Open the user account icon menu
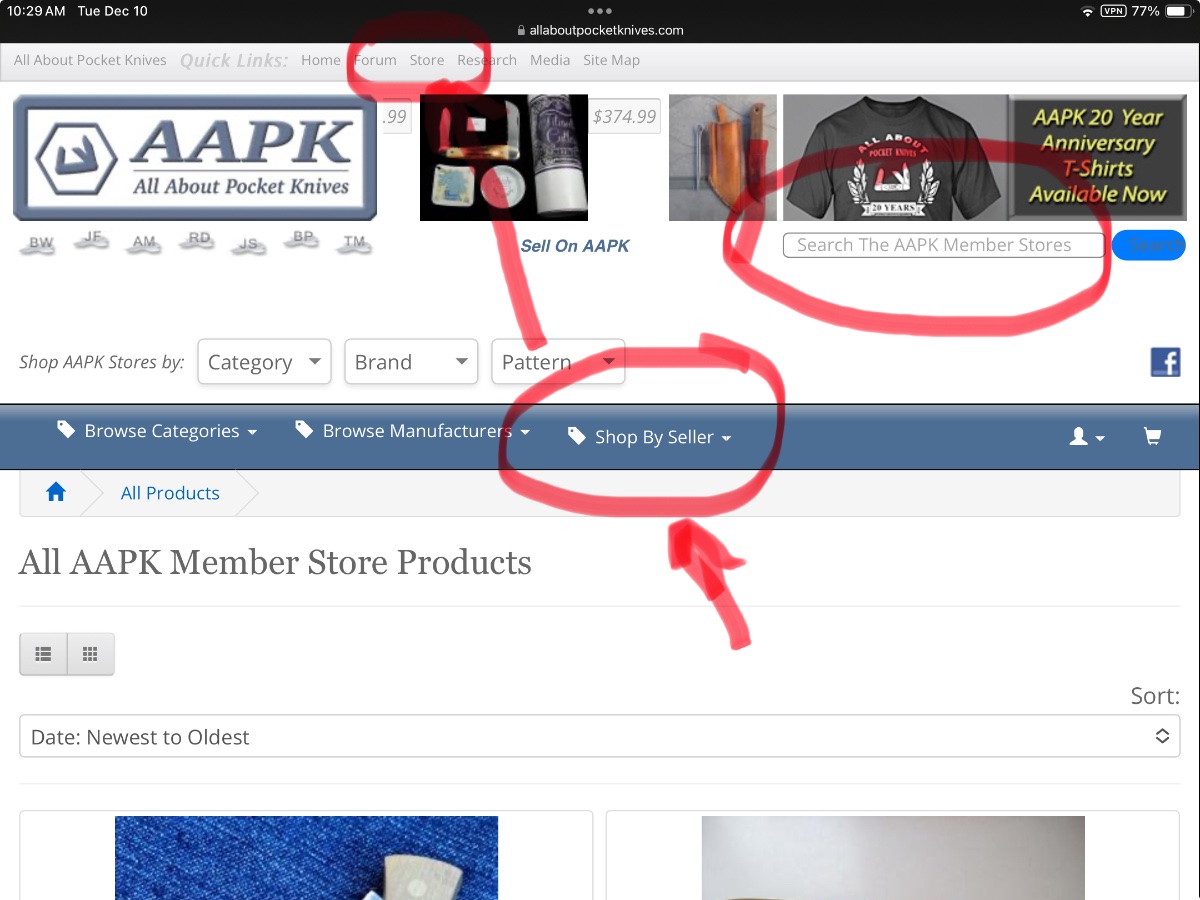 tap(1087, 436)
